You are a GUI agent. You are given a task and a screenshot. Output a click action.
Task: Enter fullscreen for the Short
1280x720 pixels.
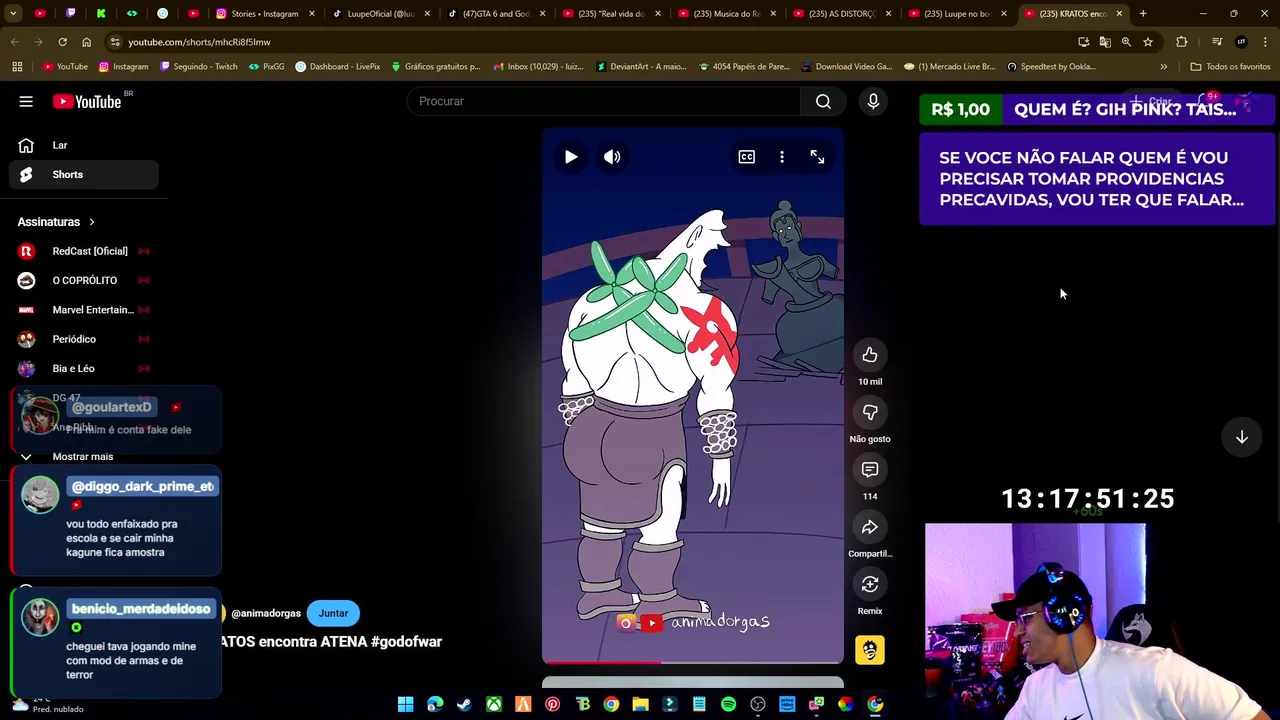pyautogui.click(x=817, y=157)
